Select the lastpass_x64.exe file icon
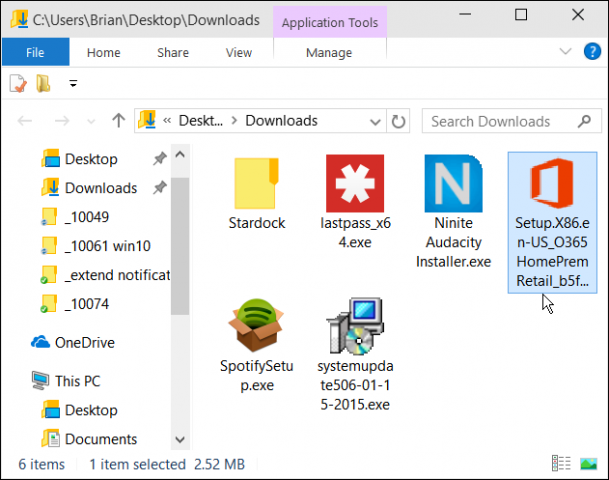 (x=354, y=183)
